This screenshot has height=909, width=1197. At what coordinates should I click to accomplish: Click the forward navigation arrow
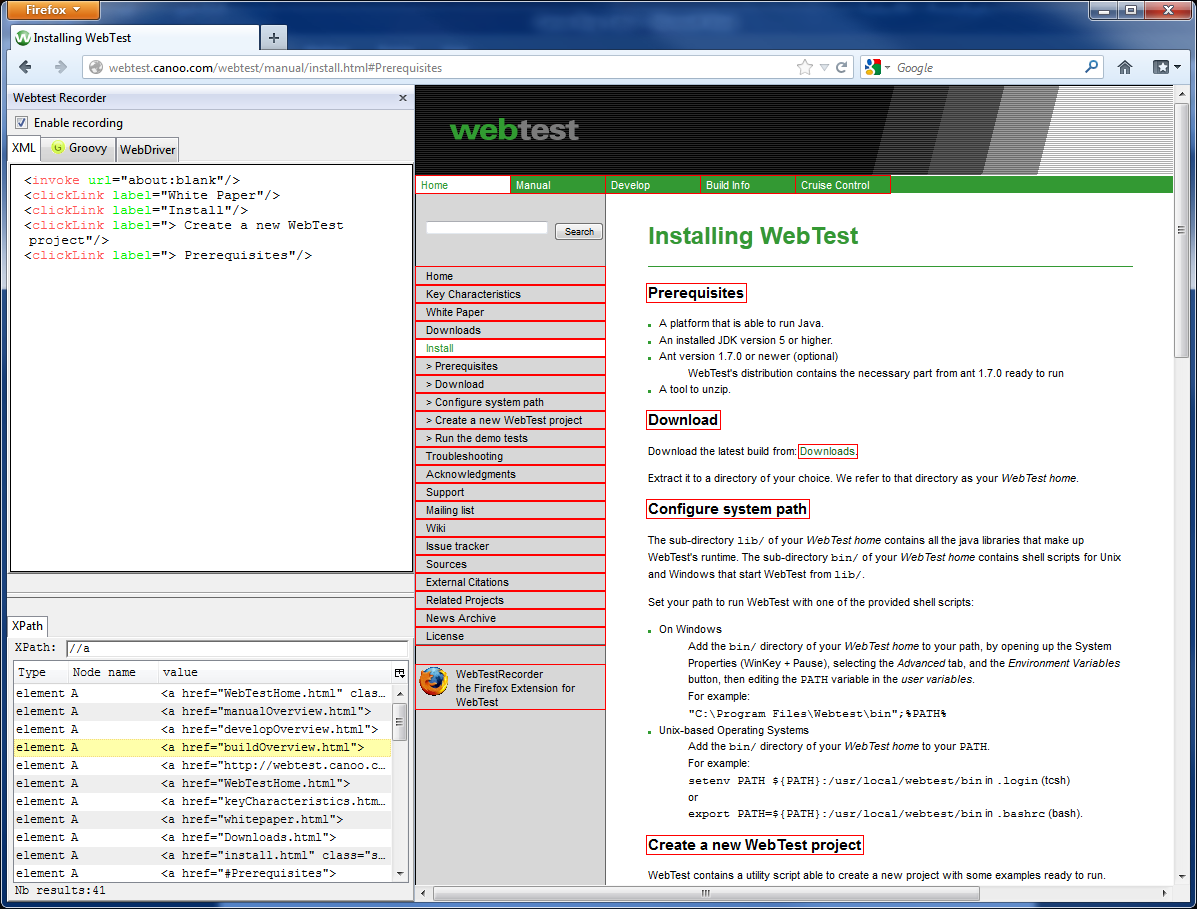[60, 67]
